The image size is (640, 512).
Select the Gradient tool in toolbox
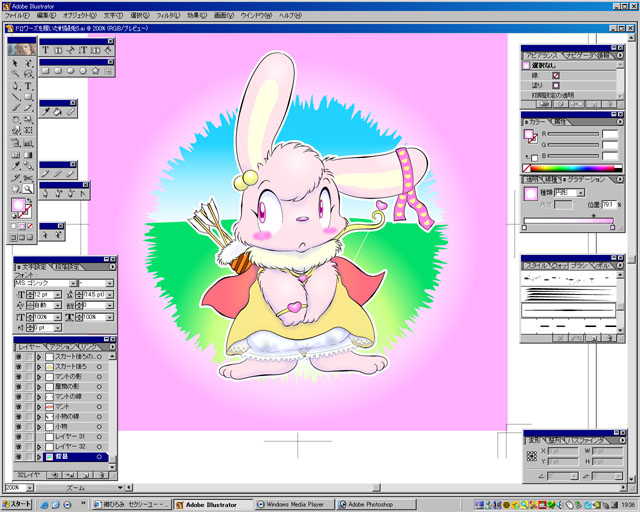(28, 154)
